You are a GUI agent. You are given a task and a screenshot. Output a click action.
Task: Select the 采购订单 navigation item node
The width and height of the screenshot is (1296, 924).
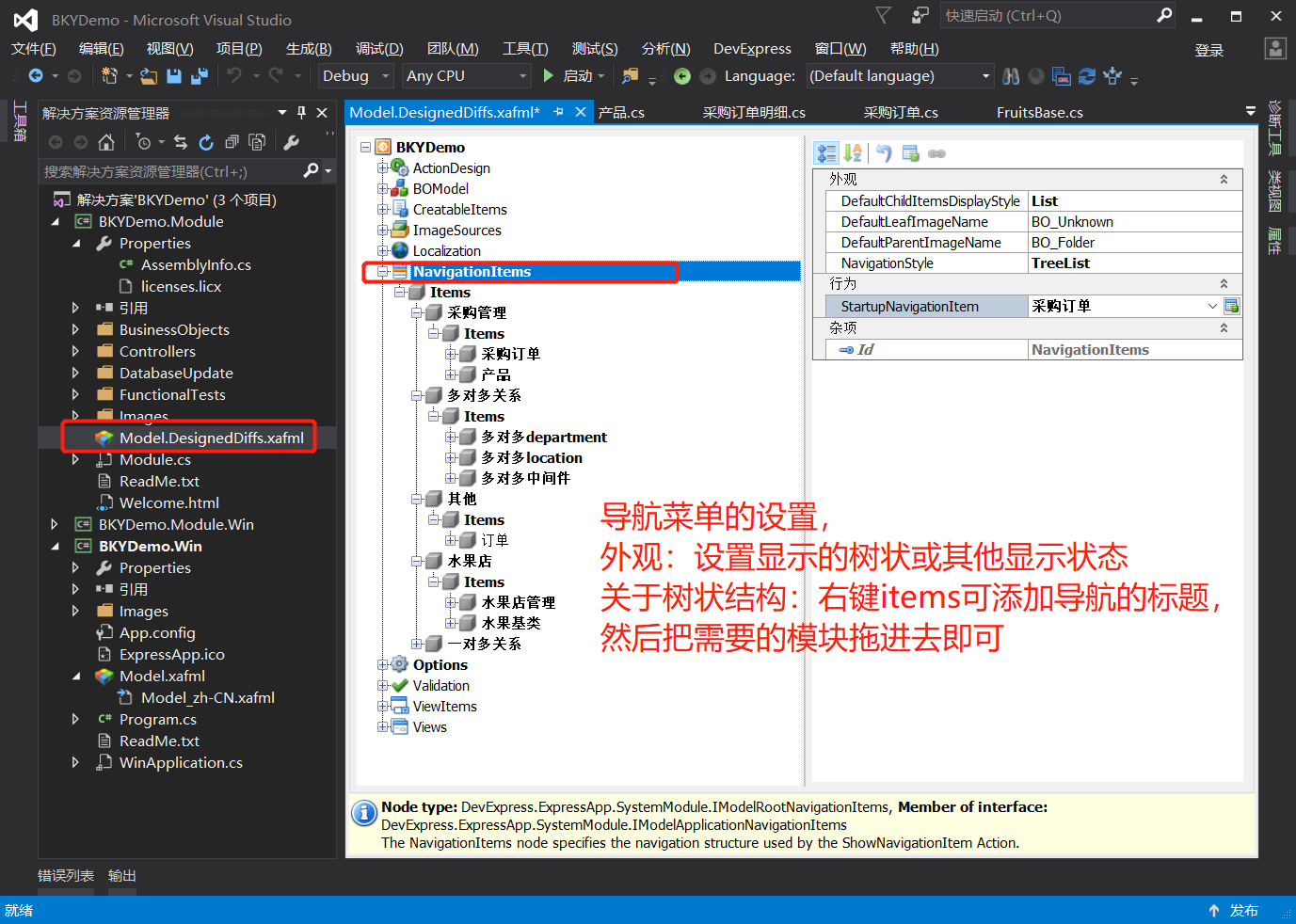[510, 355]
